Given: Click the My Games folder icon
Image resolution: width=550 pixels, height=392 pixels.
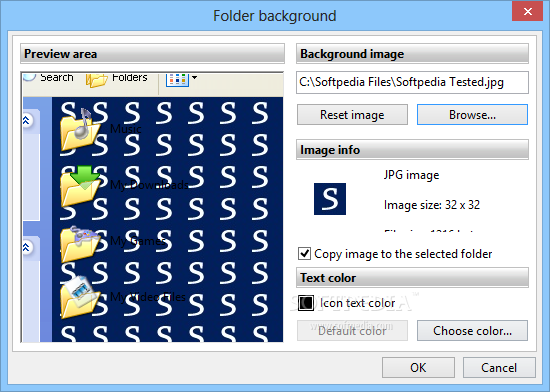Looking at the screenshot, I should click(80, 244).
